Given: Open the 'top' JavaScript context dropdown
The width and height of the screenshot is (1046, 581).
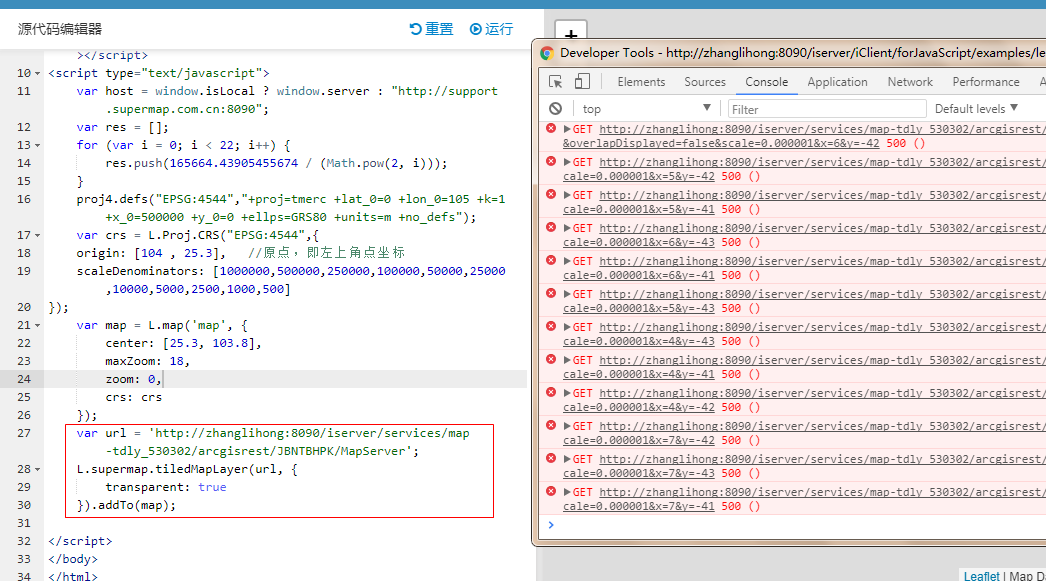Looking at the screenshot, I should pos(646,109).
